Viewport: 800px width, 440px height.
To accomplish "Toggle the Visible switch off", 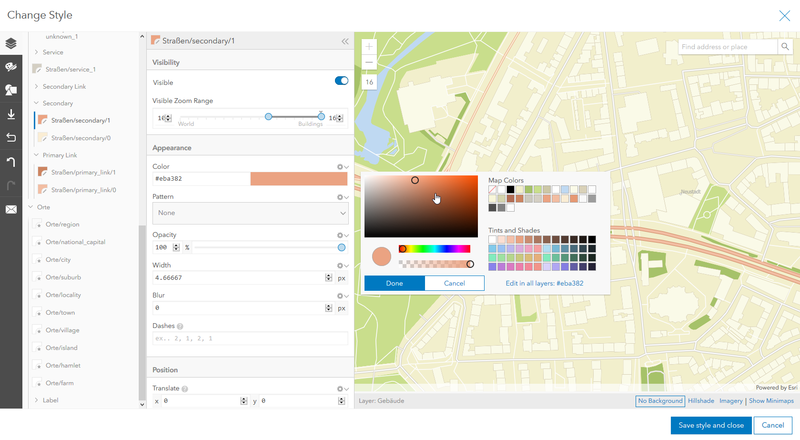I will [341, 81].
